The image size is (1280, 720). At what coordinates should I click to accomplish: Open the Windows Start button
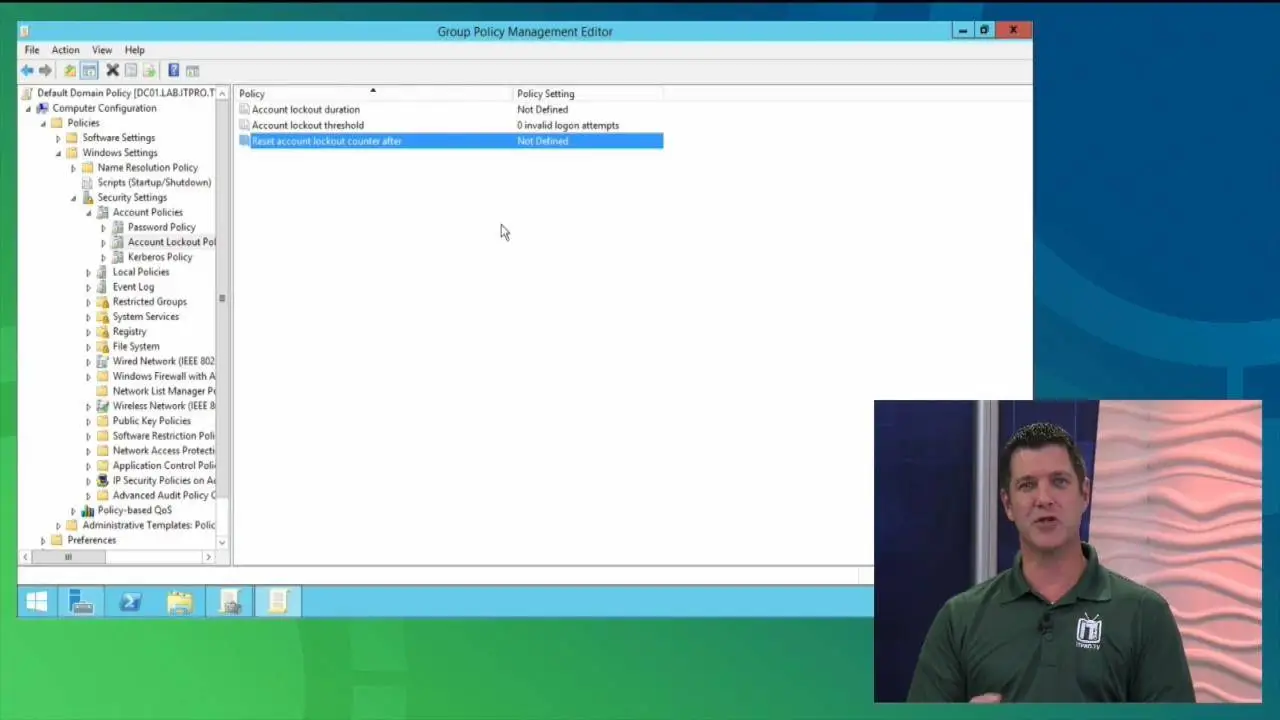click(x=37, y=602)
